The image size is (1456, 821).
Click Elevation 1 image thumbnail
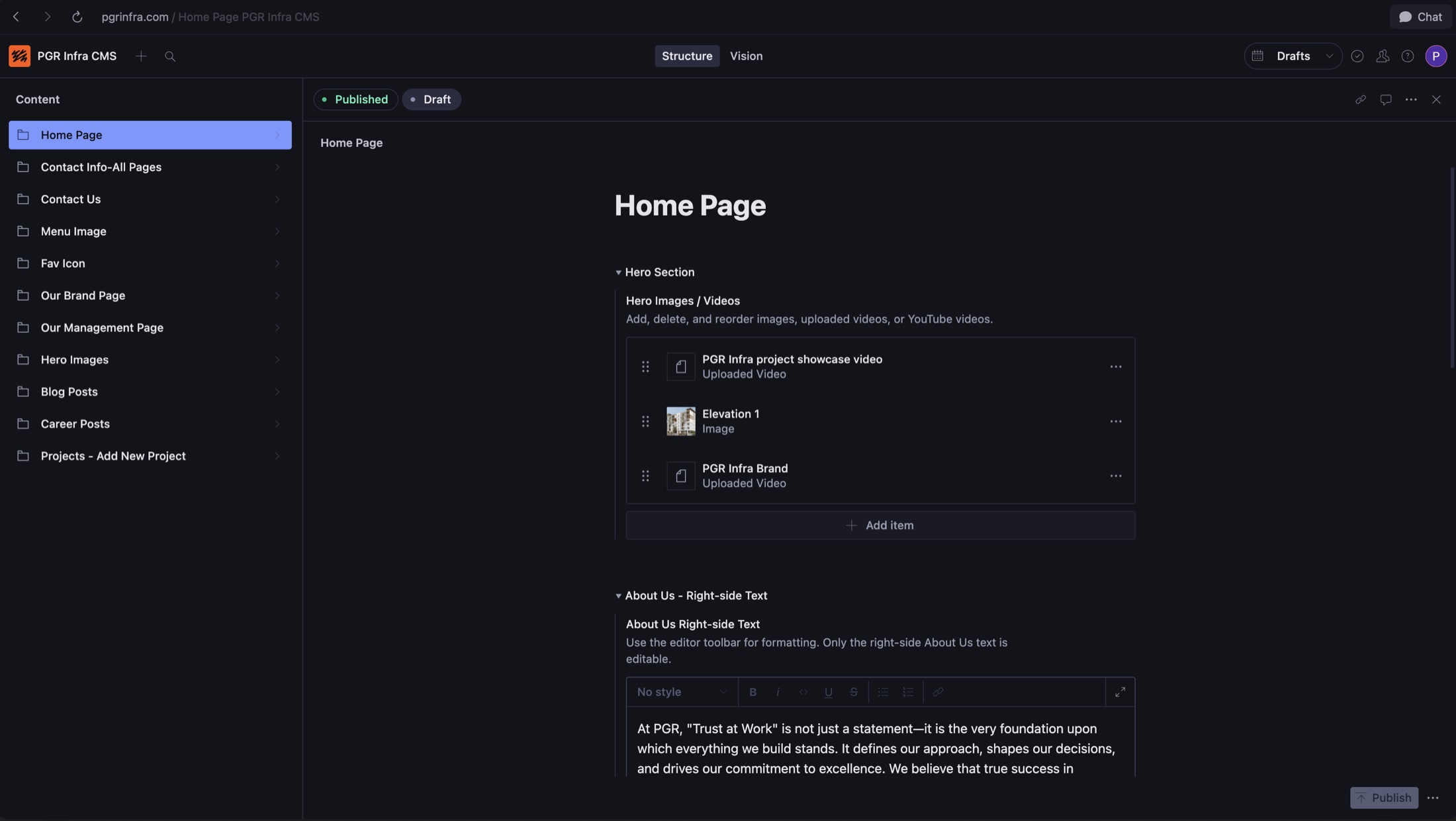[680, 421]
